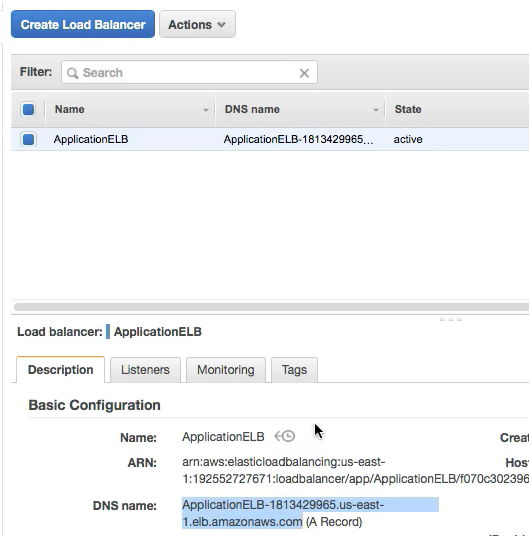Image resolution: width=529 pixels, height=536 pixels.
Task: Select the Tags tab
Action: point(294,370)
